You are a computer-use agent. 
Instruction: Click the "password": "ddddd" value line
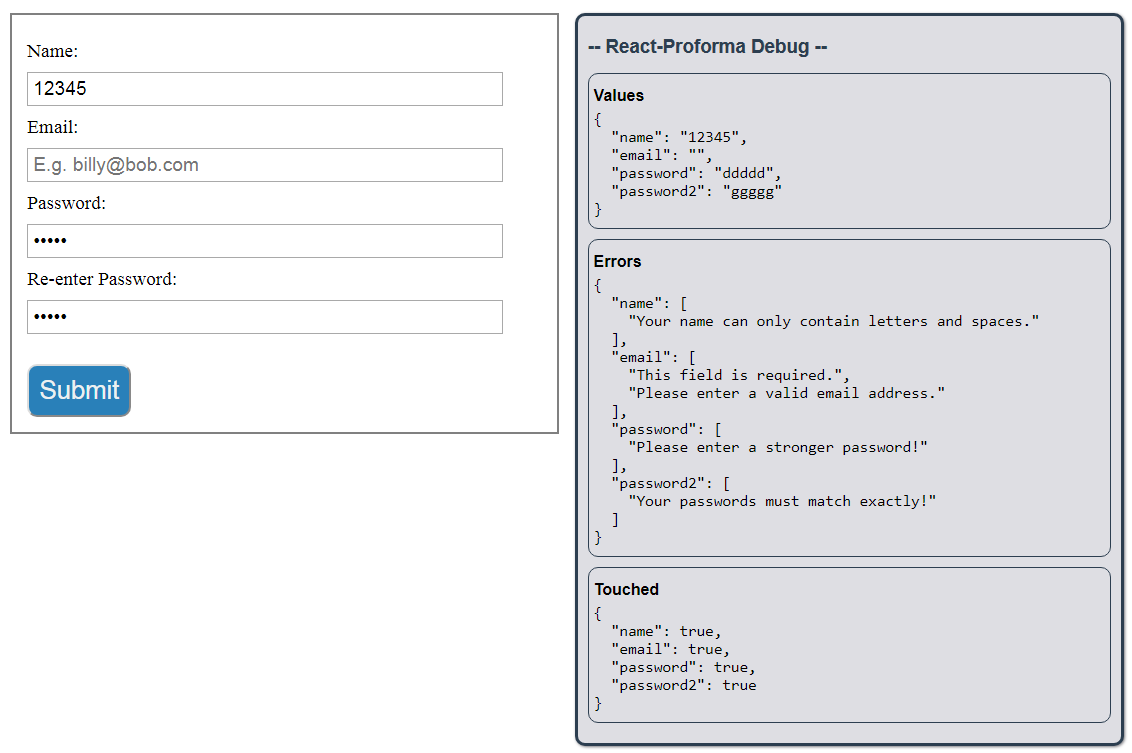click(x=696, y=173)
